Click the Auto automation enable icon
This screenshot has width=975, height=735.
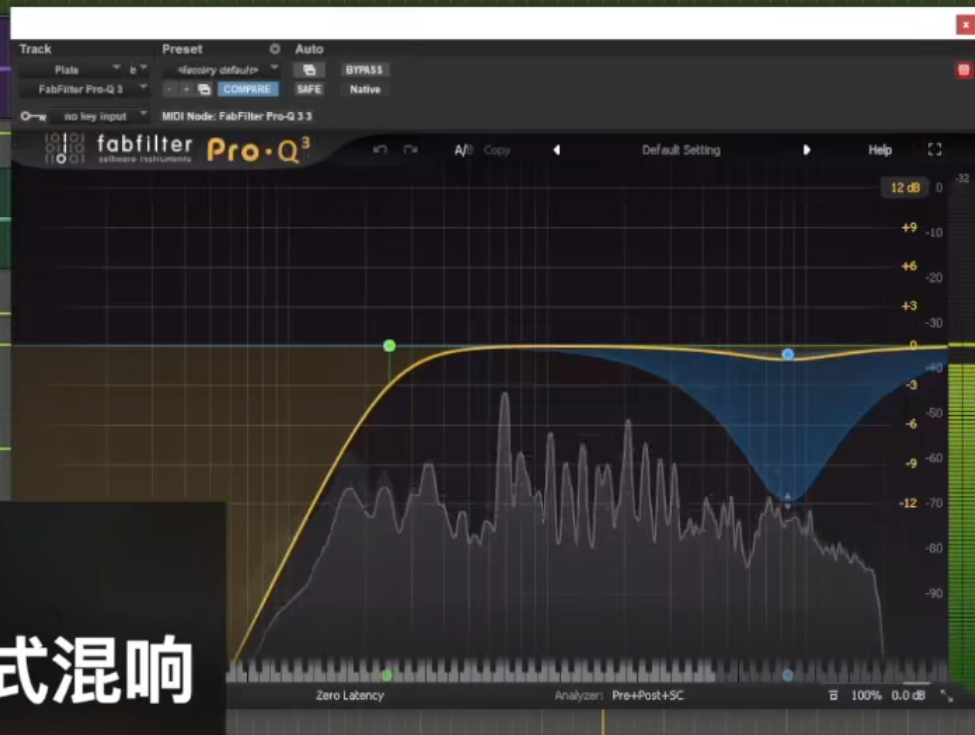(x=309, y=70)
